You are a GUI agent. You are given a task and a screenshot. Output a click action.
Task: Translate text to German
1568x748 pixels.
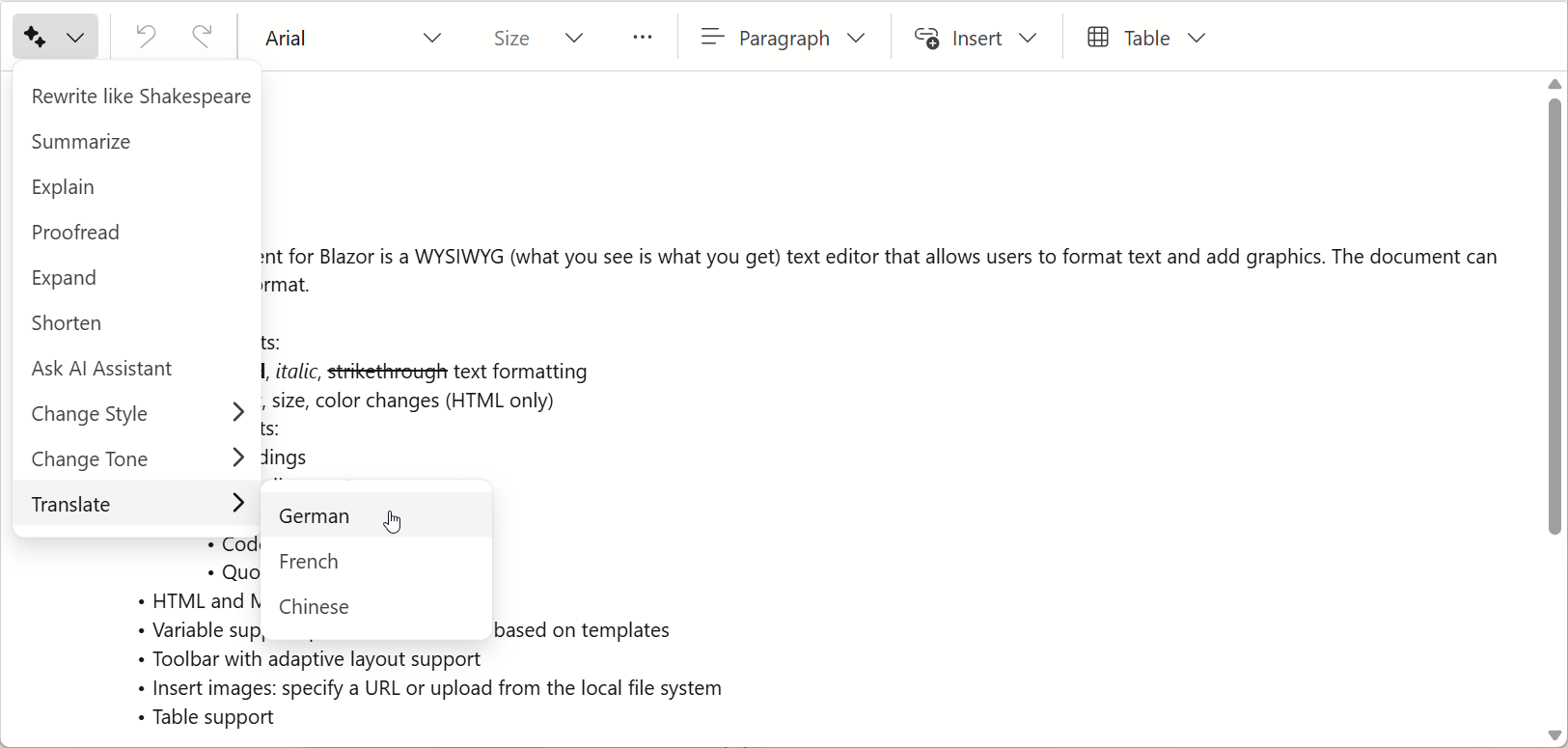coord(376,516)
